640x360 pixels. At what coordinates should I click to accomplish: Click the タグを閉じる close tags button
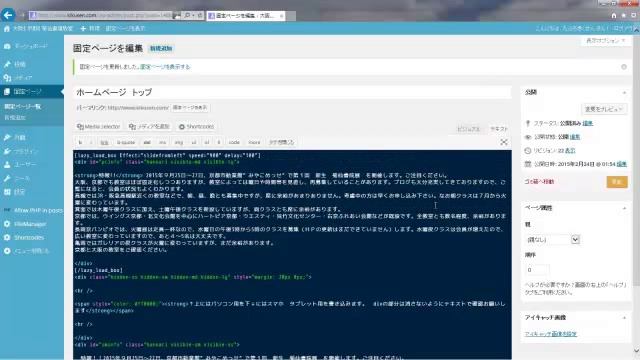(281, 142)
